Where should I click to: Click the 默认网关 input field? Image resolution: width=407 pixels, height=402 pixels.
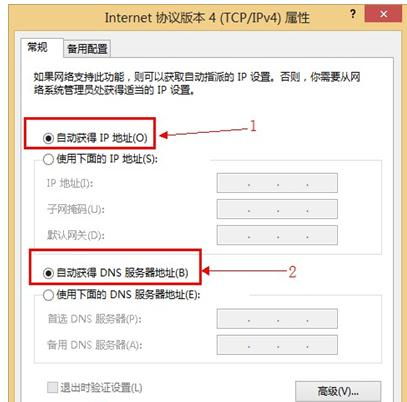277,235
